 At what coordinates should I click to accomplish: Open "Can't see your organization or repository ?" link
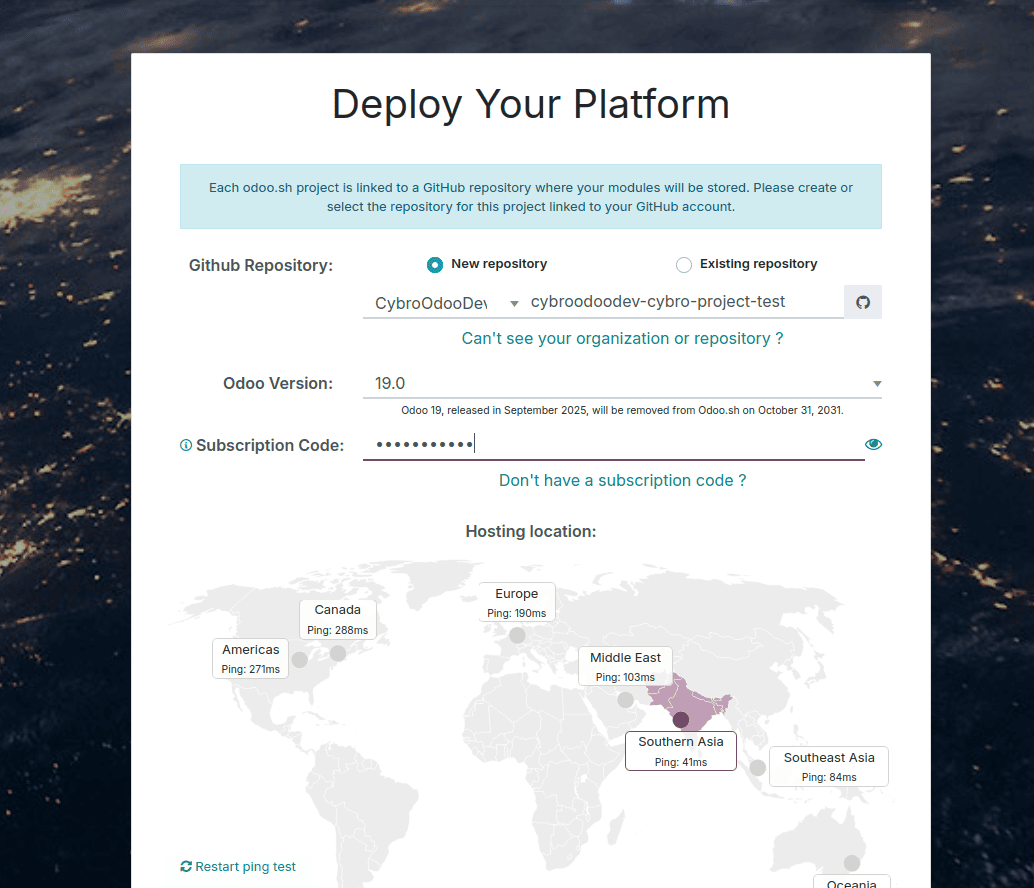click(622, 338)
